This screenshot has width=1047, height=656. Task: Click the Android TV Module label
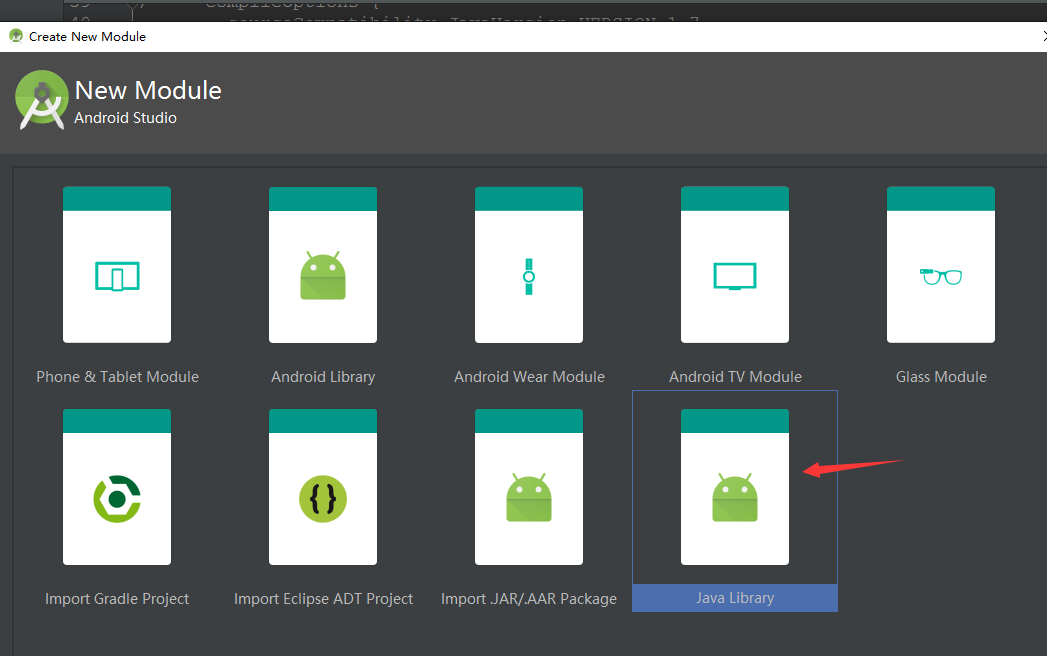pyautogui.click(x=735, y=377)
